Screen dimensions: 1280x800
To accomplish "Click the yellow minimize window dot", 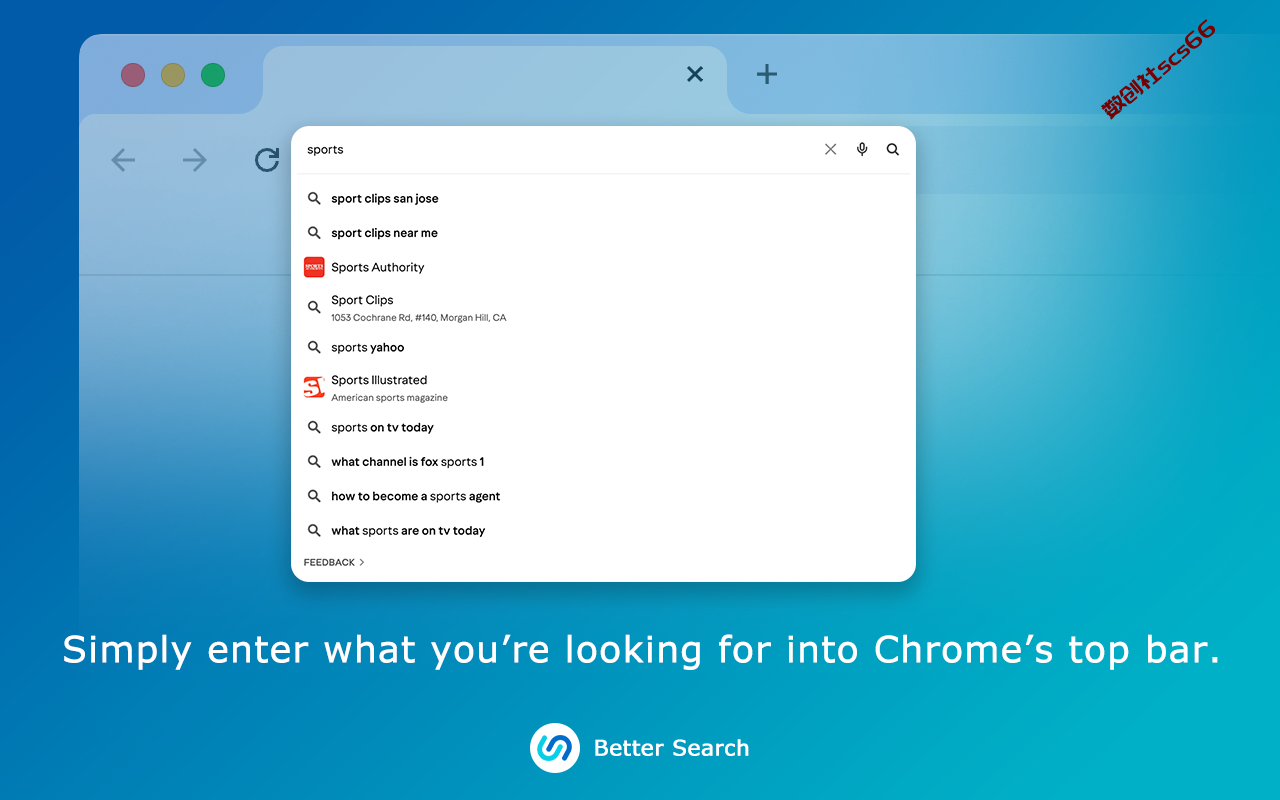I will coord(173,75).
